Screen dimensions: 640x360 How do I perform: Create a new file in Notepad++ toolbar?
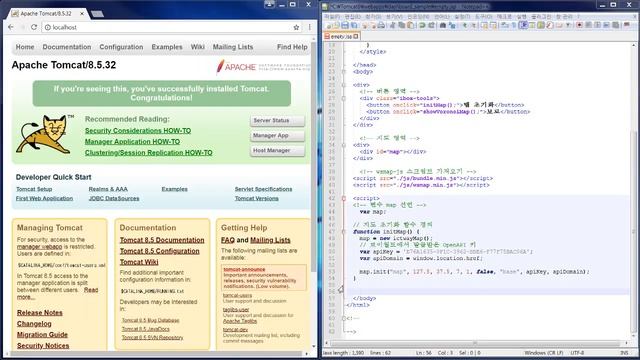pos(328,25)
